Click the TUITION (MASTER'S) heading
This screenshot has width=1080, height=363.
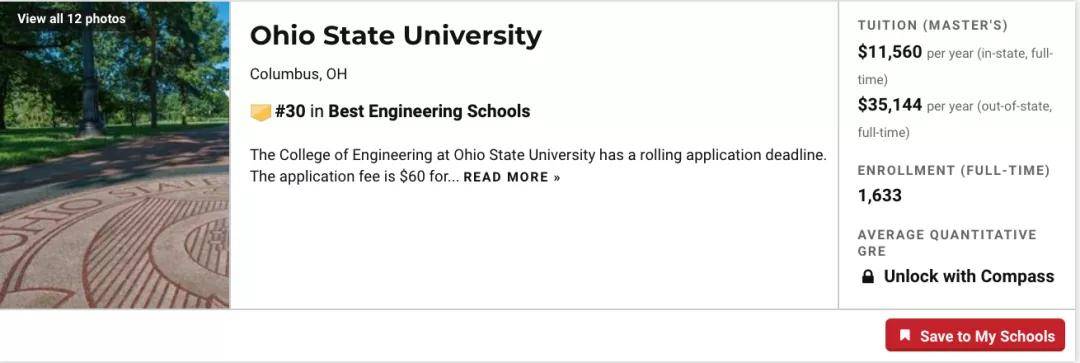(933, 25)
